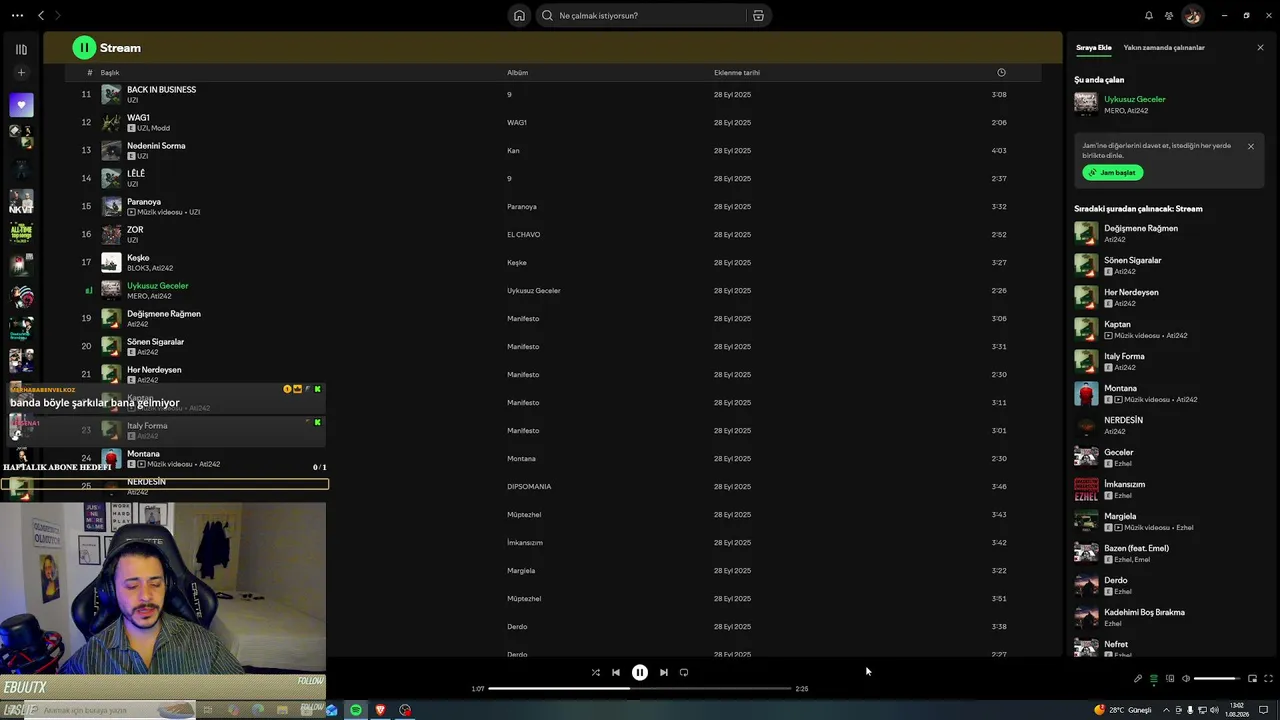Close the queue panel

point(1260,47)
